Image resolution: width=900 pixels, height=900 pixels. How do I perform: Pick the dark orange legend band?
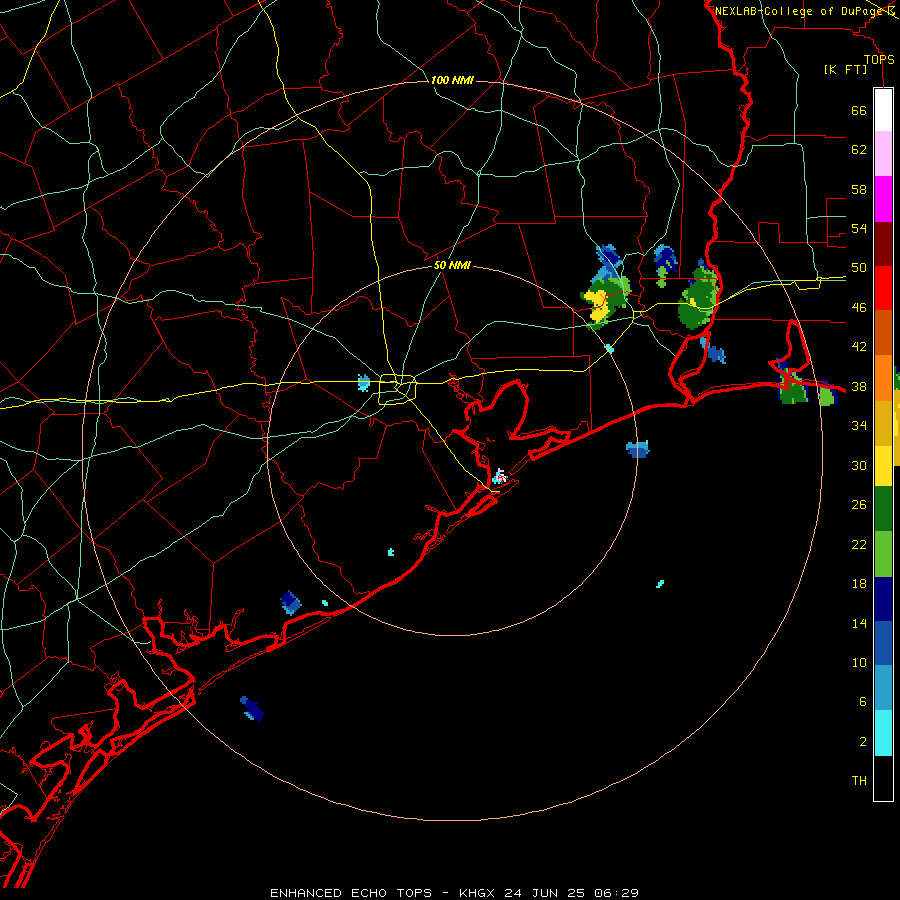coord(883,332)
